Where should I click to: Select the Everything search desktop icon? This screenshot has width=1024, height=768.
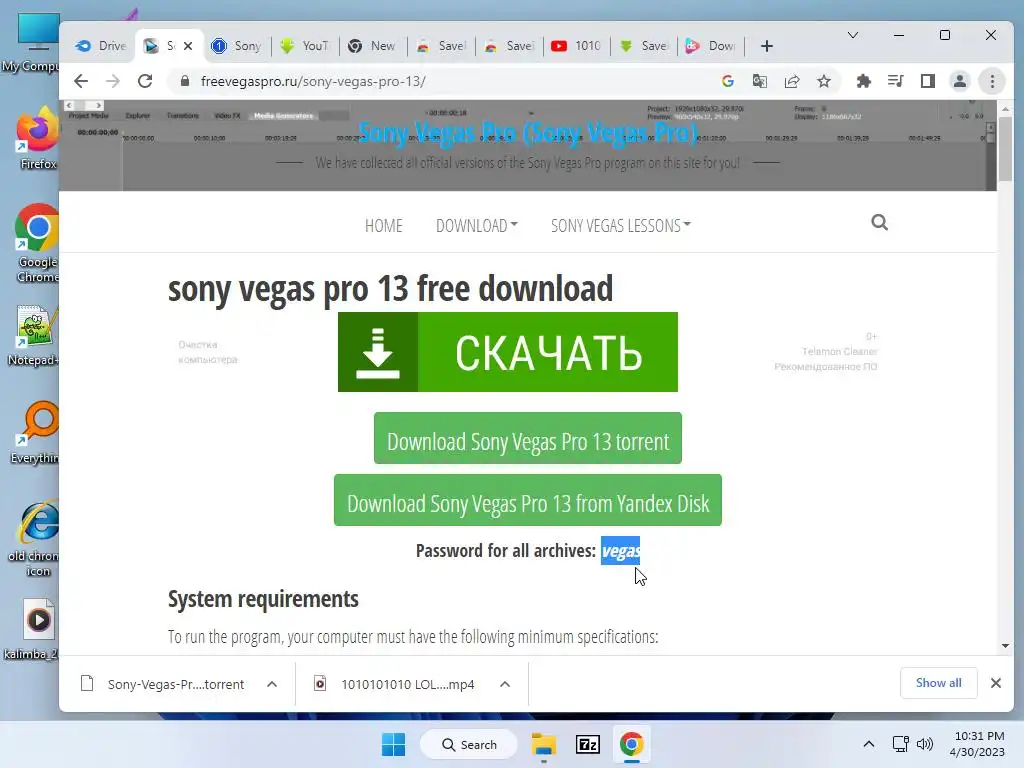coord(36,433)
